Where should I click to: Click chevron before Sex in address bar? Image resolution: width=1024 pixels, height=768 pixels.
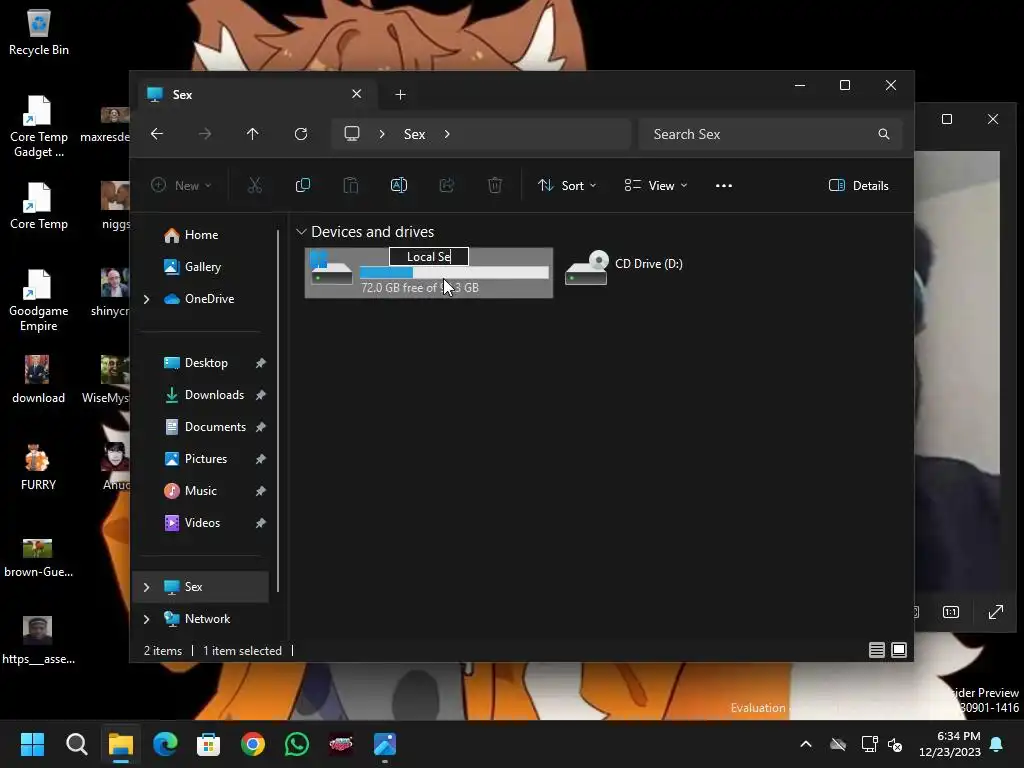click(382, 134)
